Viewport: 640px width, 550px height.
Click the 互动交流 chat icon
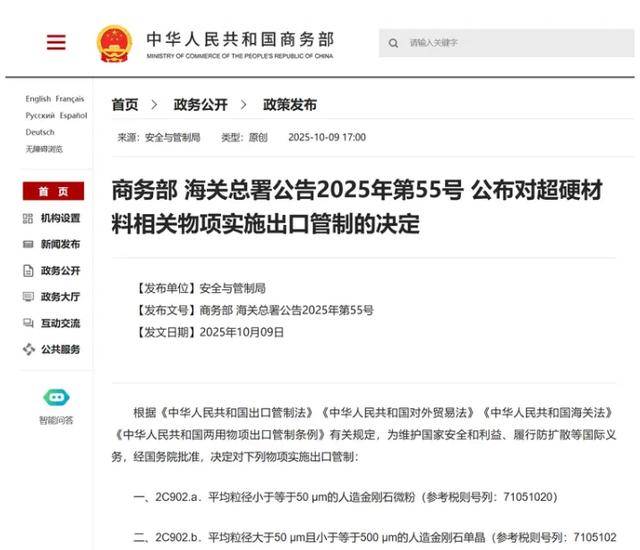tap(28, 323)
